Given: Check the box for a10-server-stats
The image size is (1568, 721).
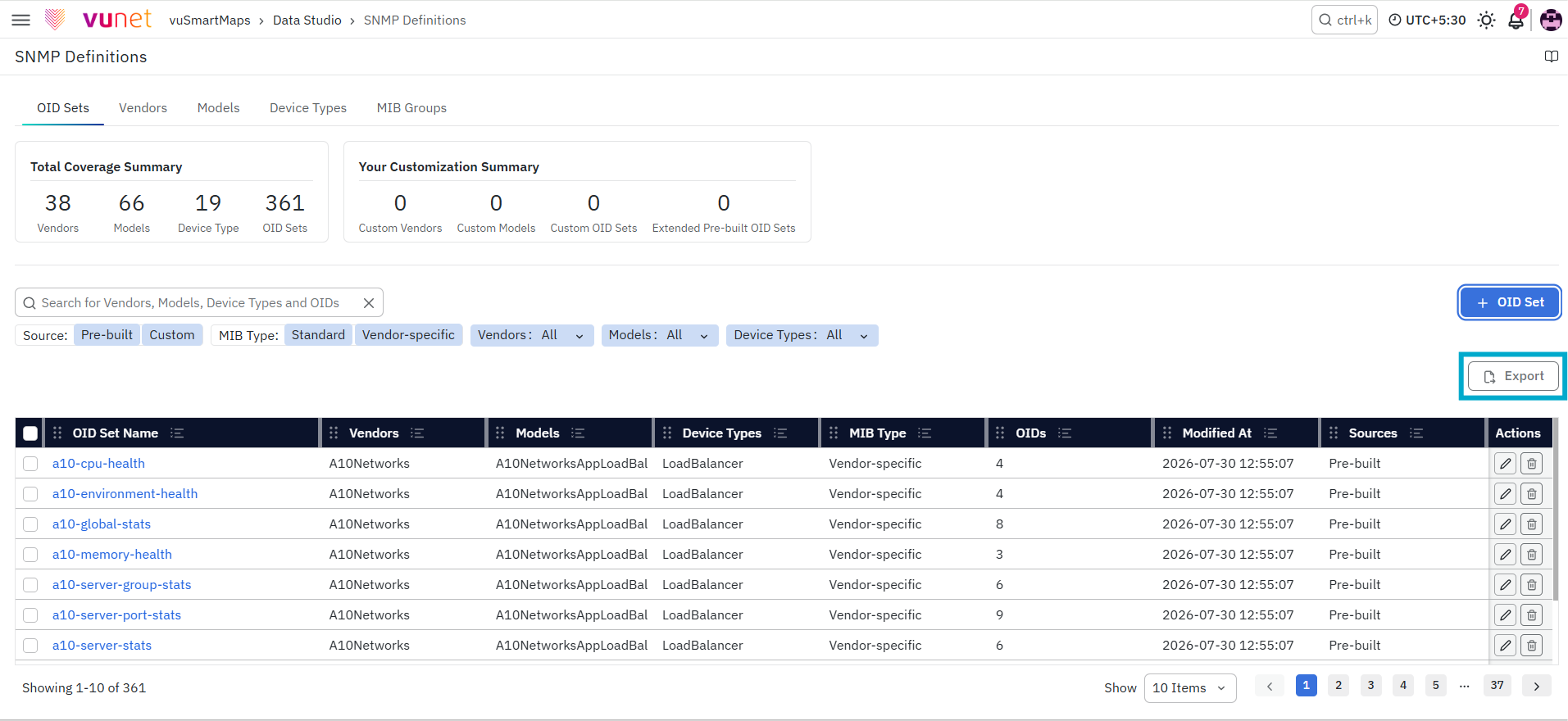Looking at the screenshot, I should click(30, 646).
